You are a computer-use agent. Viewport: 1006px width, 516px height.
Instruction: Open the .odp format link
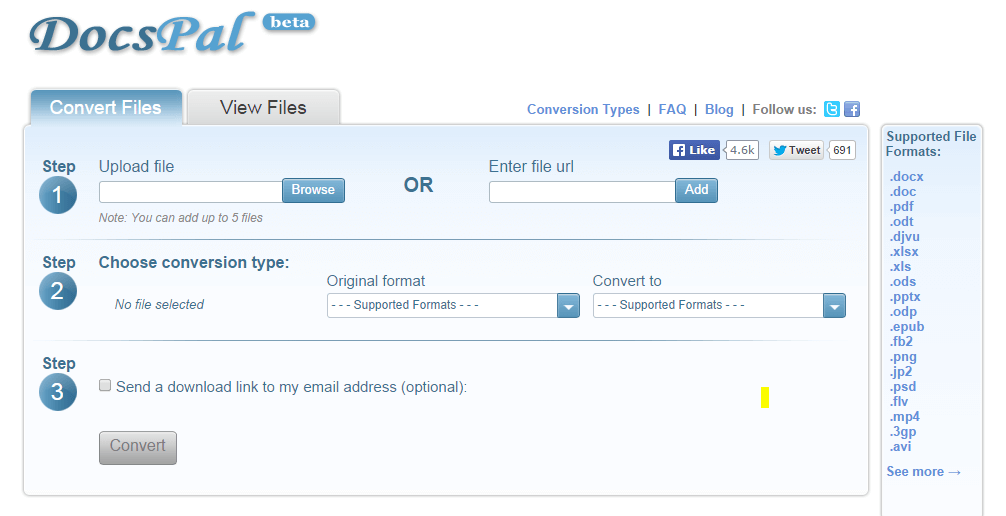coord(903,311)
